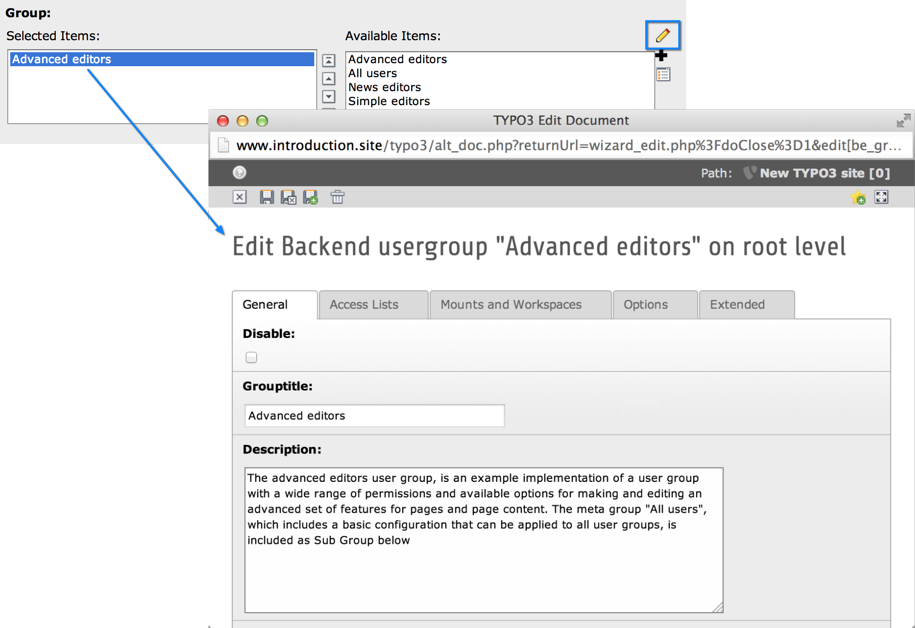This screenshot has height=628, width=915.
Task: Open the Access Lists tab
Action: point(373,305)
